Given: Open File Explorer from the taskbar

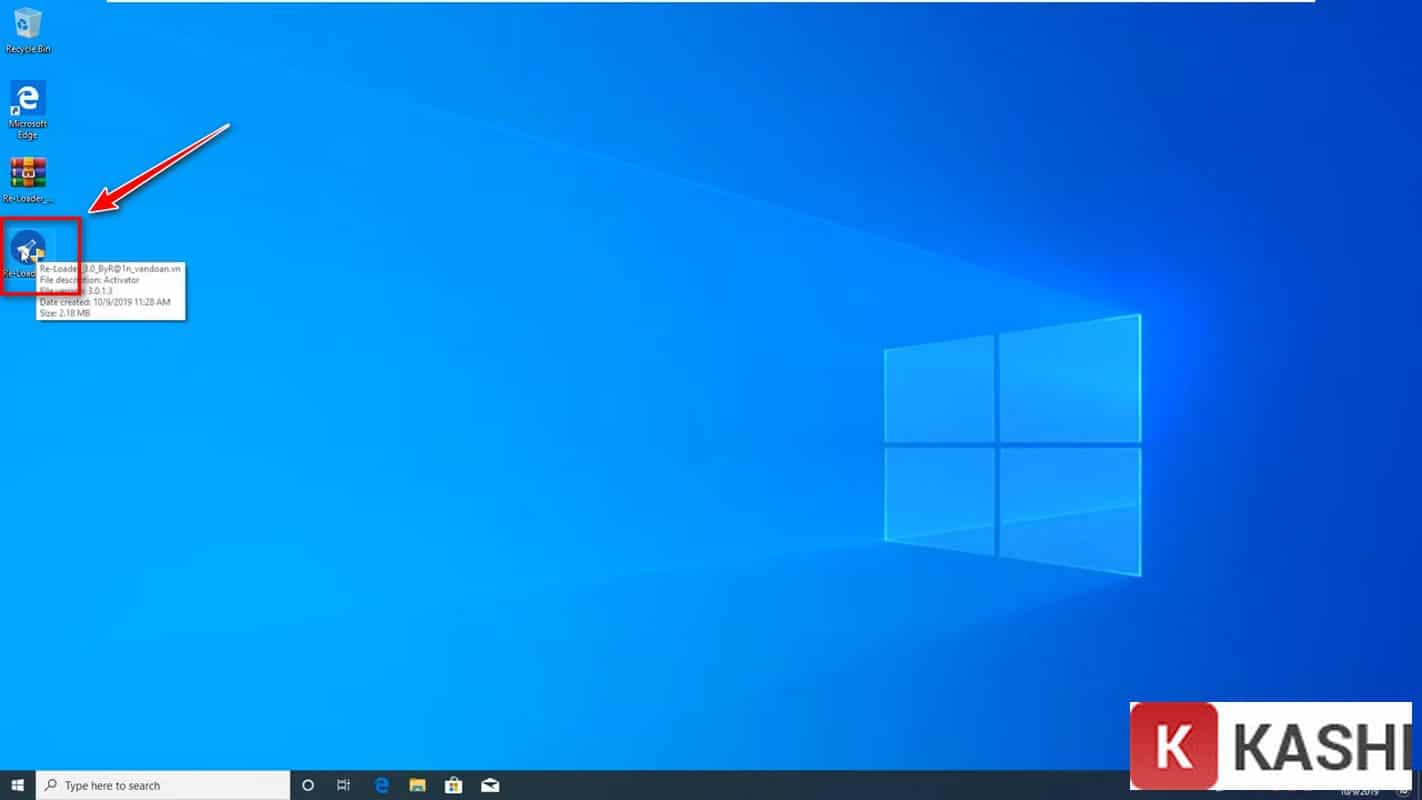Looking at the screenshot, I should pos(417,785).
